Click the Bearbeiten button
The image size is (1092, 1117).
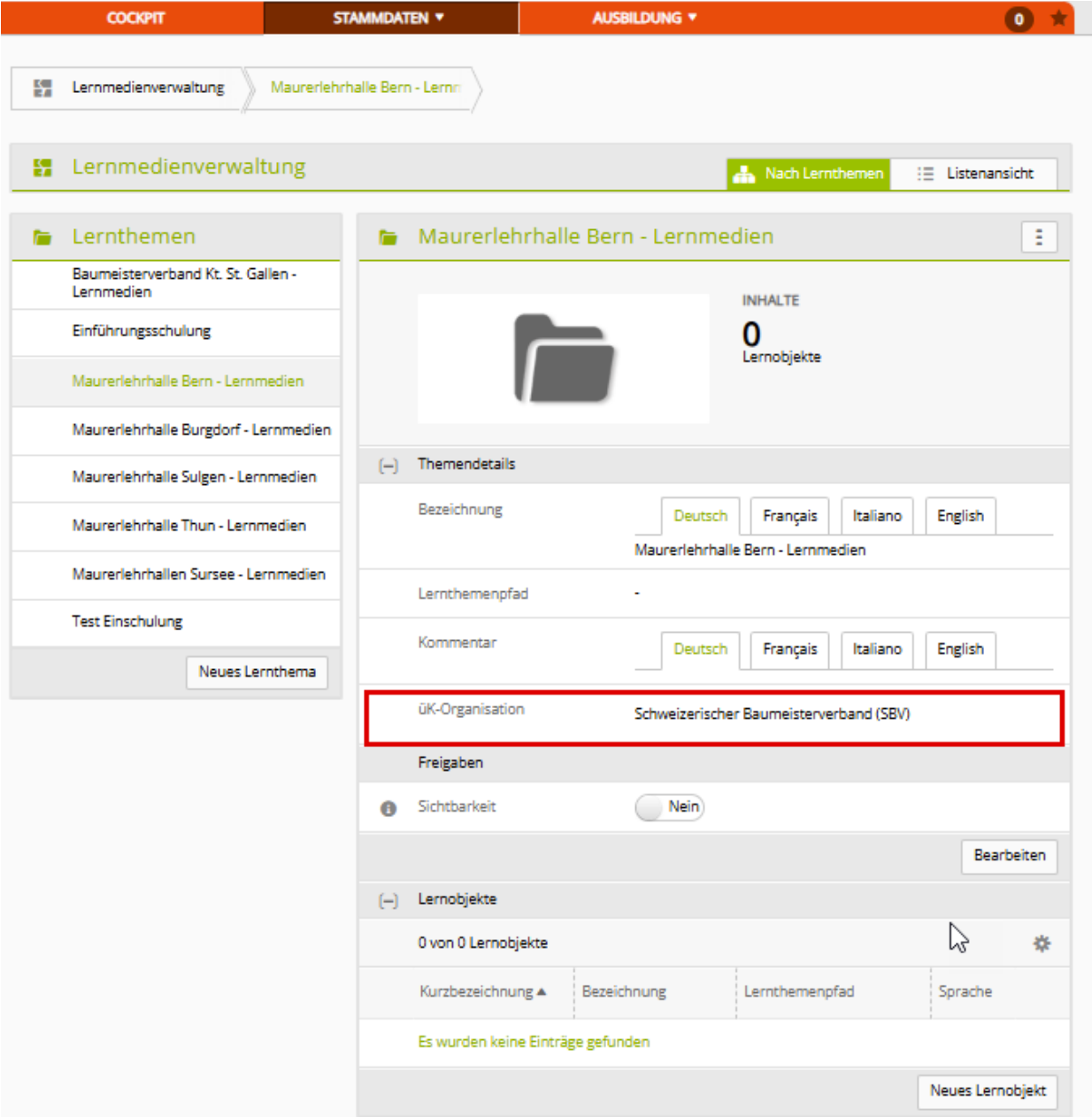[1009, 856]
